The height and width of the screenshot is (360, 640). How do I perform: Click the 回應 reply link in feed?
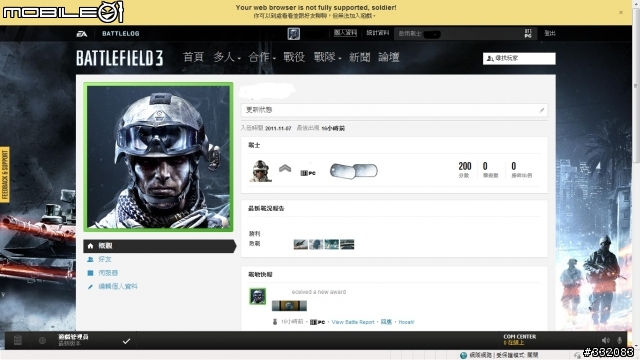pyautogui.click(x=386, y=322)
